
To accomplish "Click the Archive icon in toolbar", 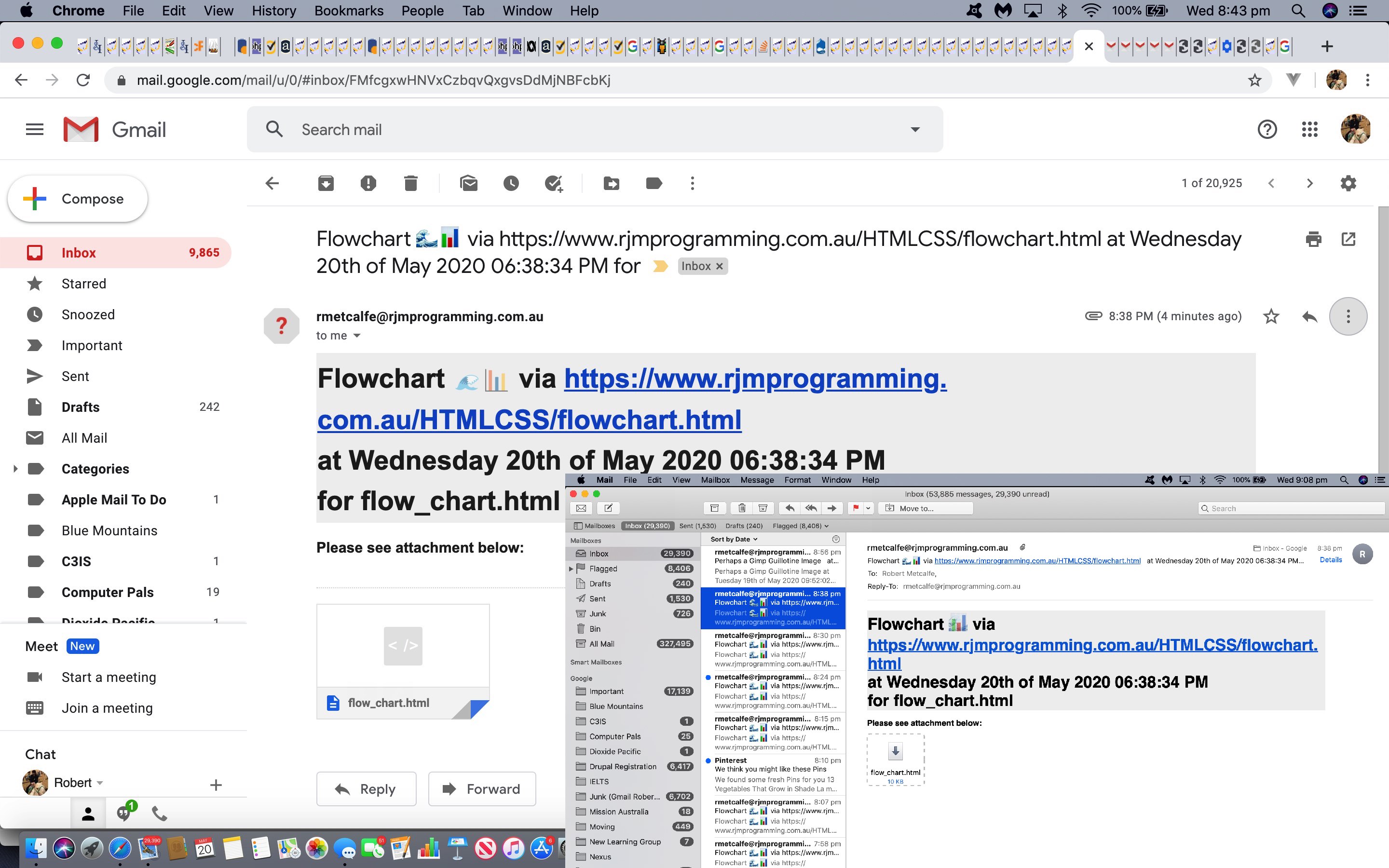I will coord(325,183).
